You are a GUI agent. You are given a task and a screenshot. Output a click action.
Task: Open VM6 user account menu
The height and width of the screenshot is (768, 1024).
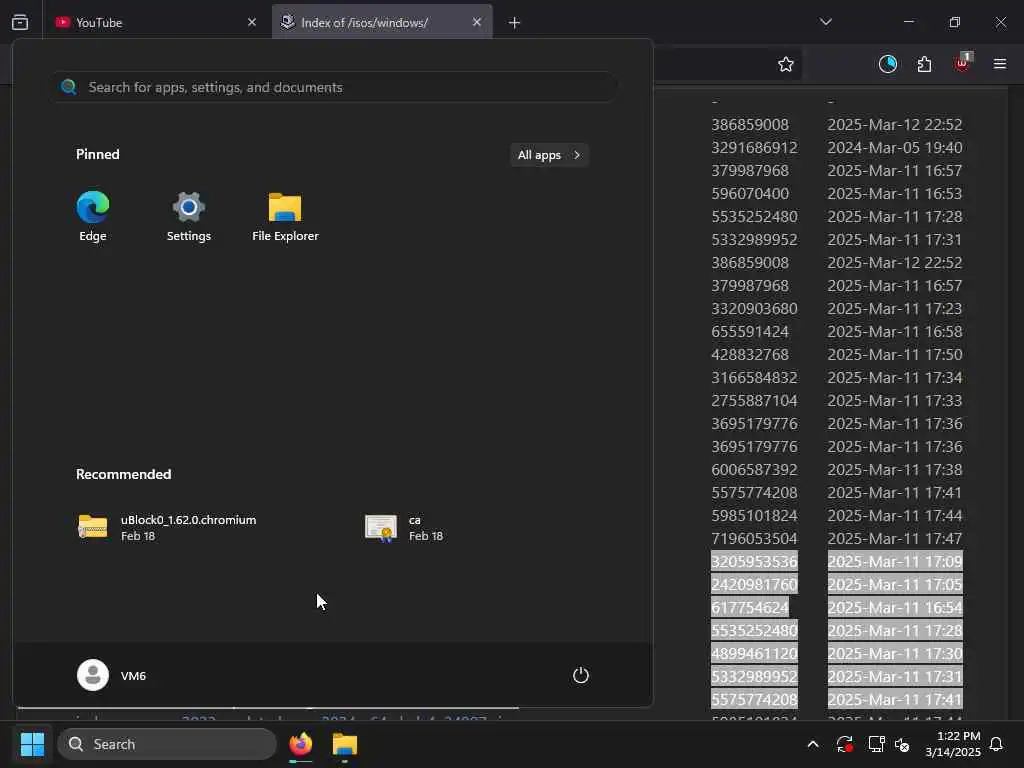pos(112,675)
